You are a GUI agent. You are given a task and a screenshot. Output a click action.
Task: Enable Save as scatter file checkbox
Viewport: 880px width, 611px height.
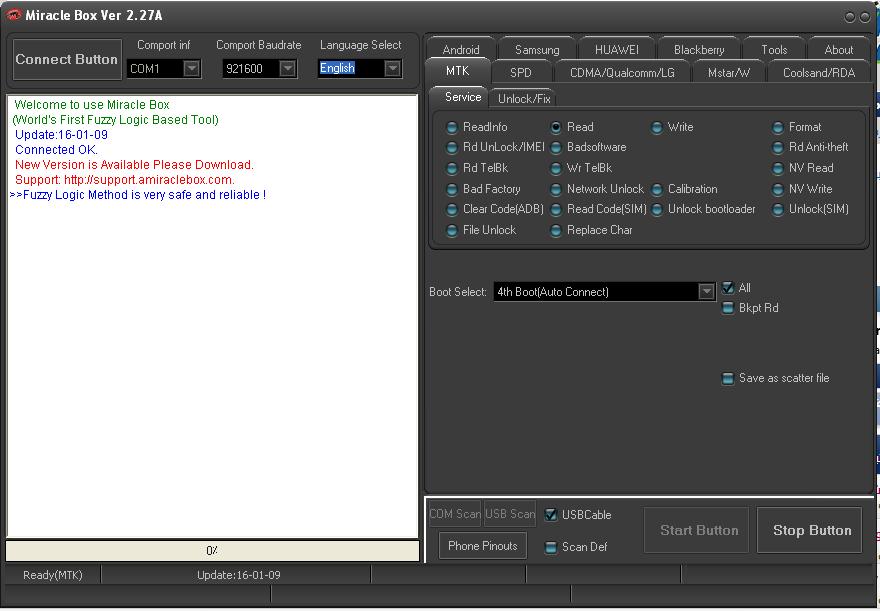tap(728, 378)
